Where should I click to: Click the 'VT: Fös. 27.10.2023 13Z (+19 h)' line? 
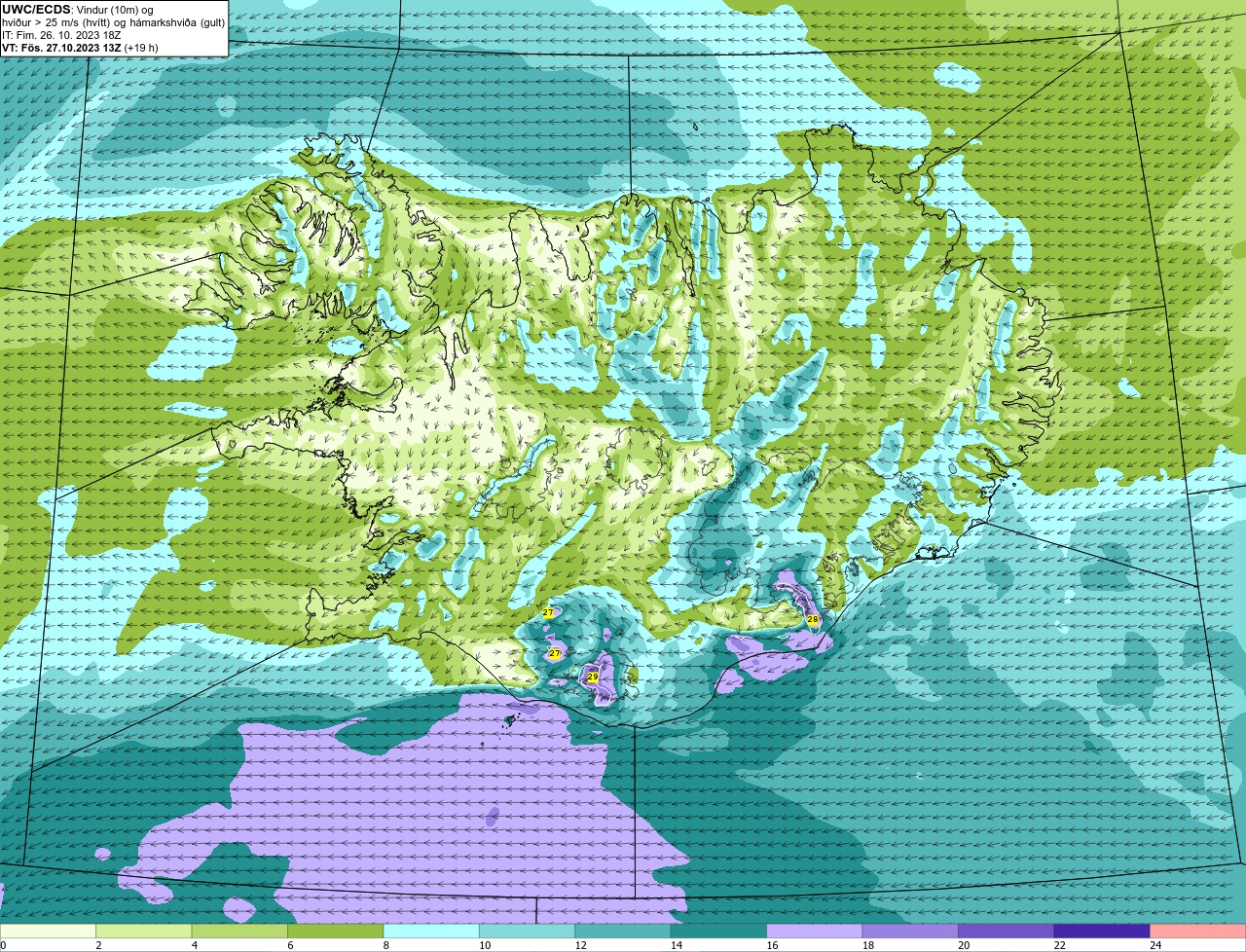[80, 48]
